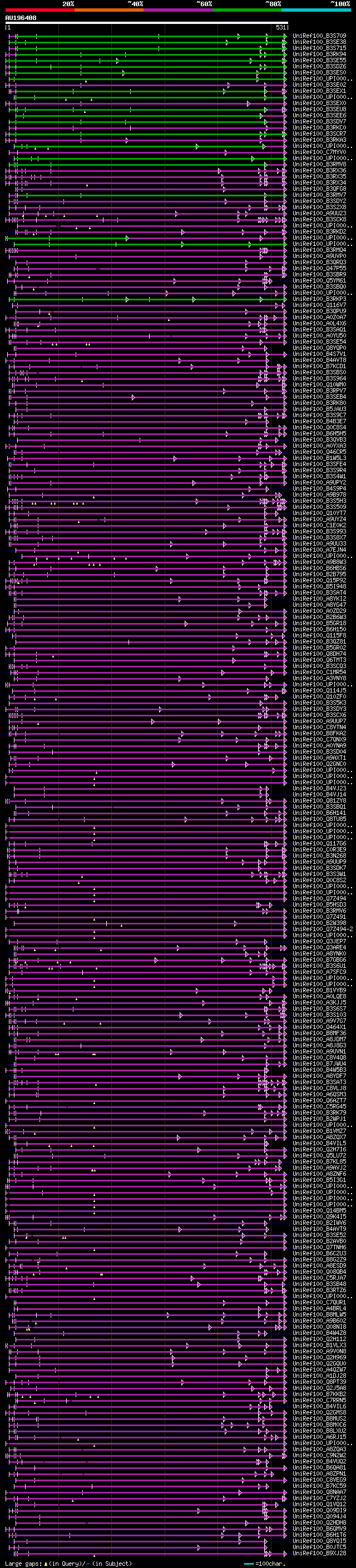
Task: Click the green ~80% identity color bar
Action: click(x=247, y=10)
